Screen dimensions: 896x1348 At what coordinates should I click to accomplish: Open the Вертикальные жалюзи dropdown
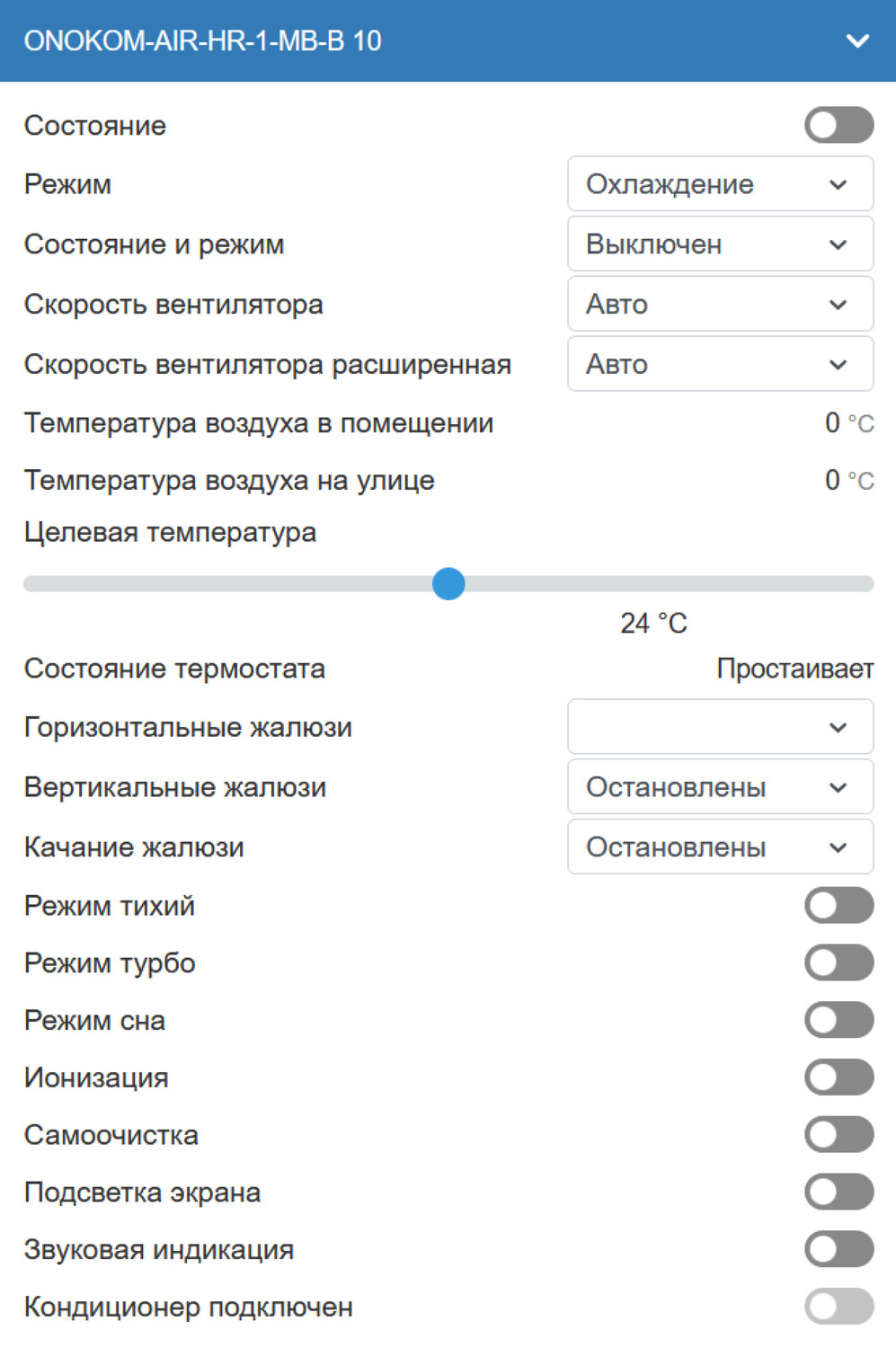coord(720,787)
